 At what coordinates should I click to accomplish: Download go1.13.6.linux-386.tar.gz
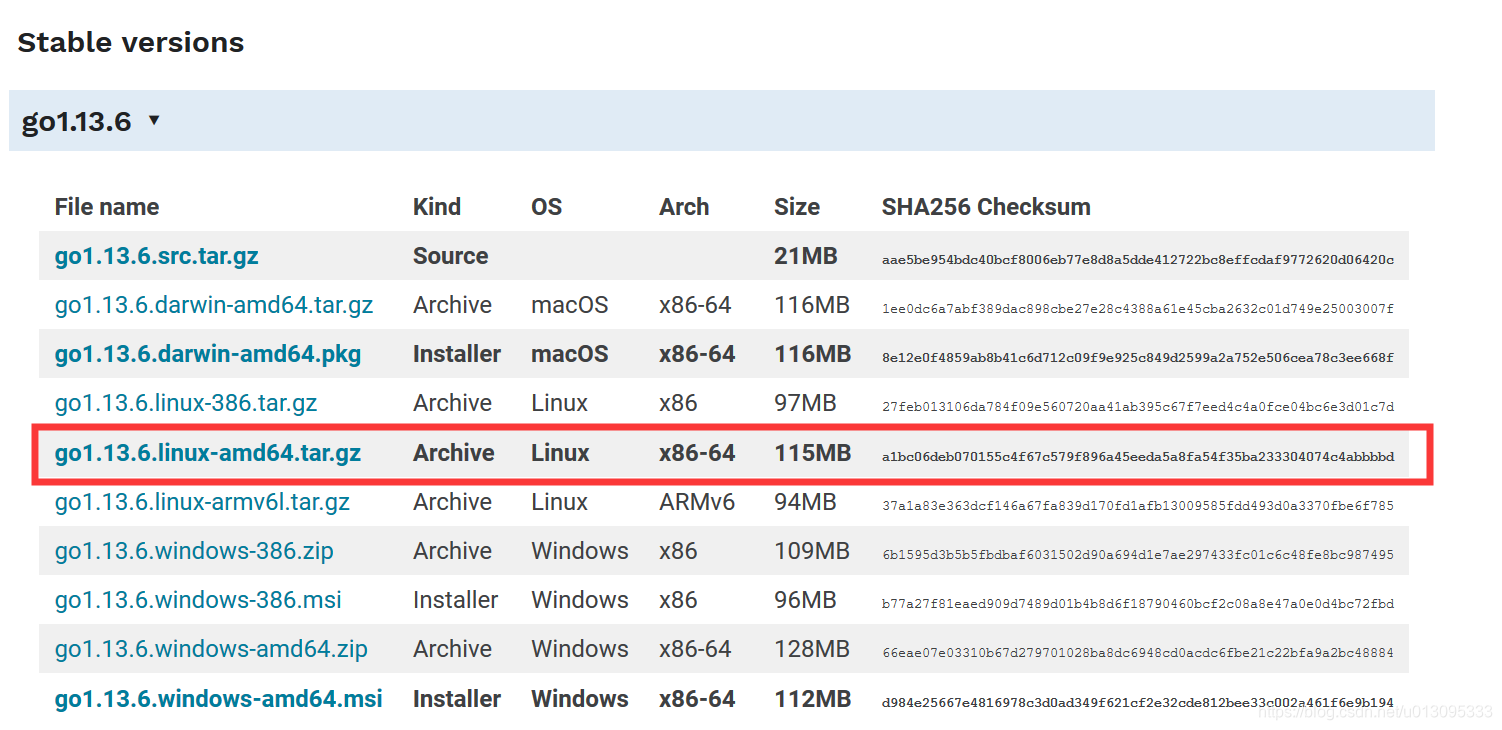(x=186, y=403)
